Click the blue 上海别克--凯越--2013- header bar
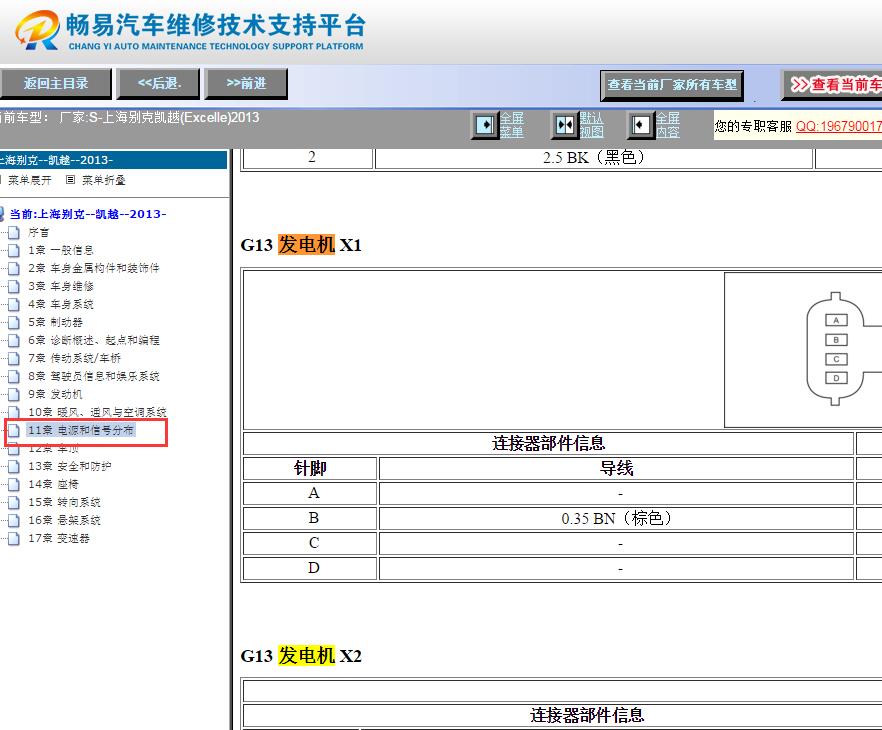Viewport: 882px width, 730px height. click(113, 160)
